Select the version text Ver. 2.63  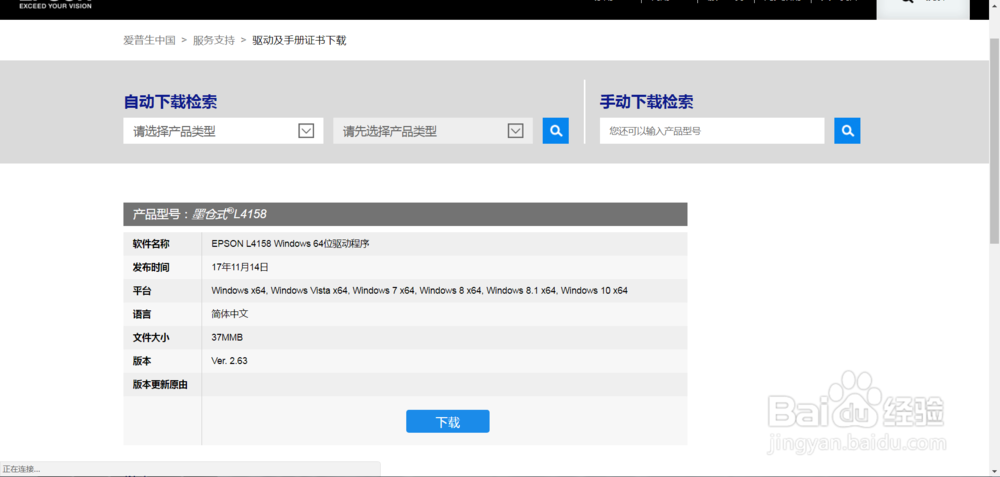tap(229, 361)
